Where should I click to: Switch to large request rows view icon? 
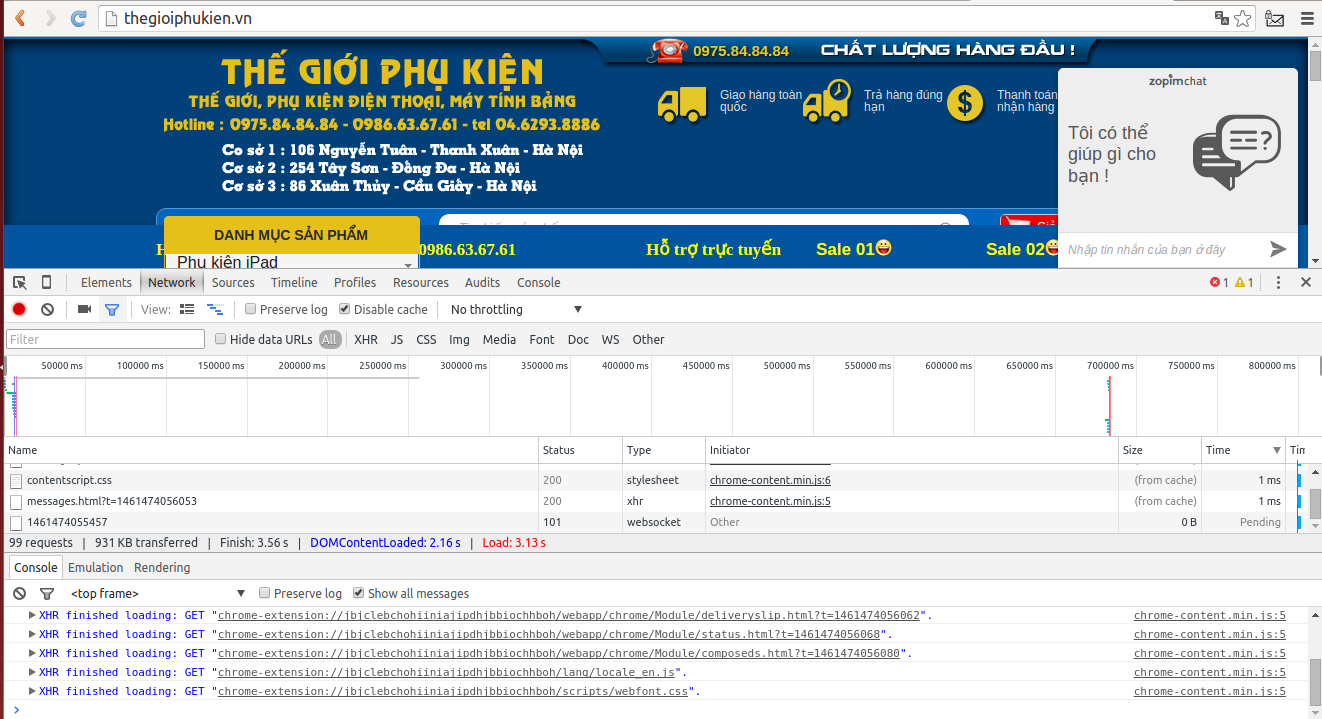(187, 309)
